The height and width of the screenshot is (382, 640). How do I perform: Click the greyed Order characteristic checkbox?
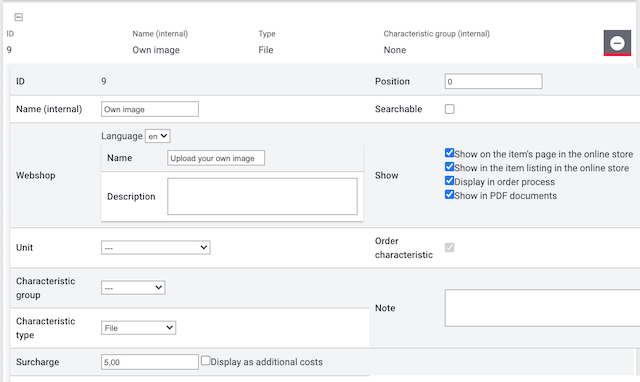(x=449, y=248)
